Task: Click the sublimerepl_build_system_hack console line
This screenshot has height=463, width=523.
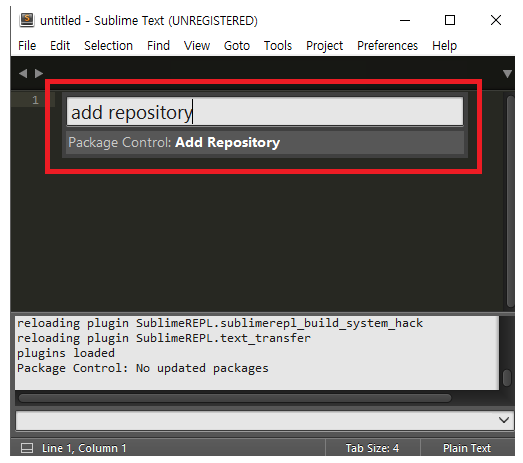Action: coord(220,323)
